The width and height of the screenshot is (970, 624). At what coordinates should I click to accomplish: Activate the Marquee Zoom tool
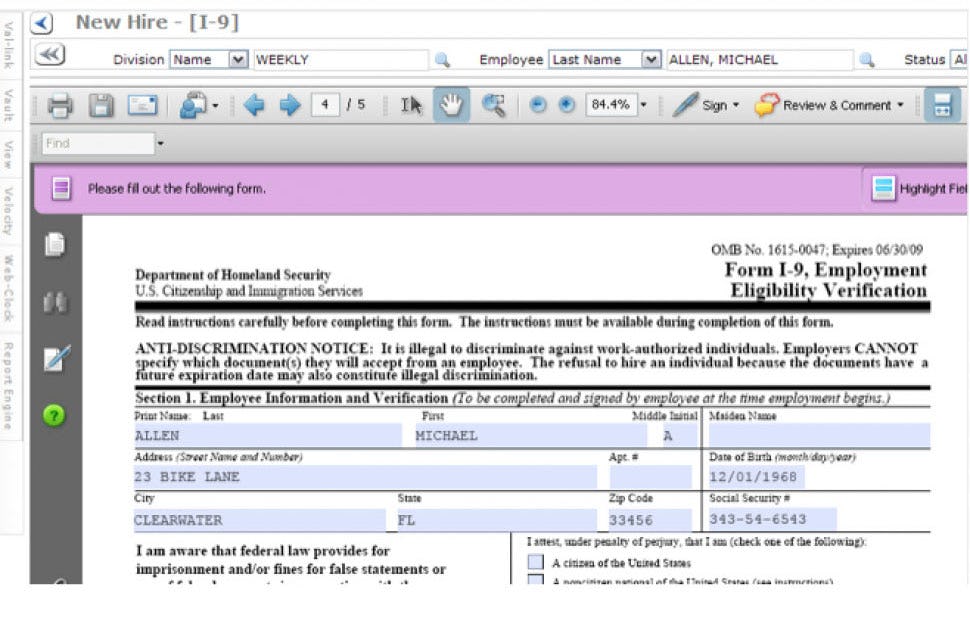point(494,106)
